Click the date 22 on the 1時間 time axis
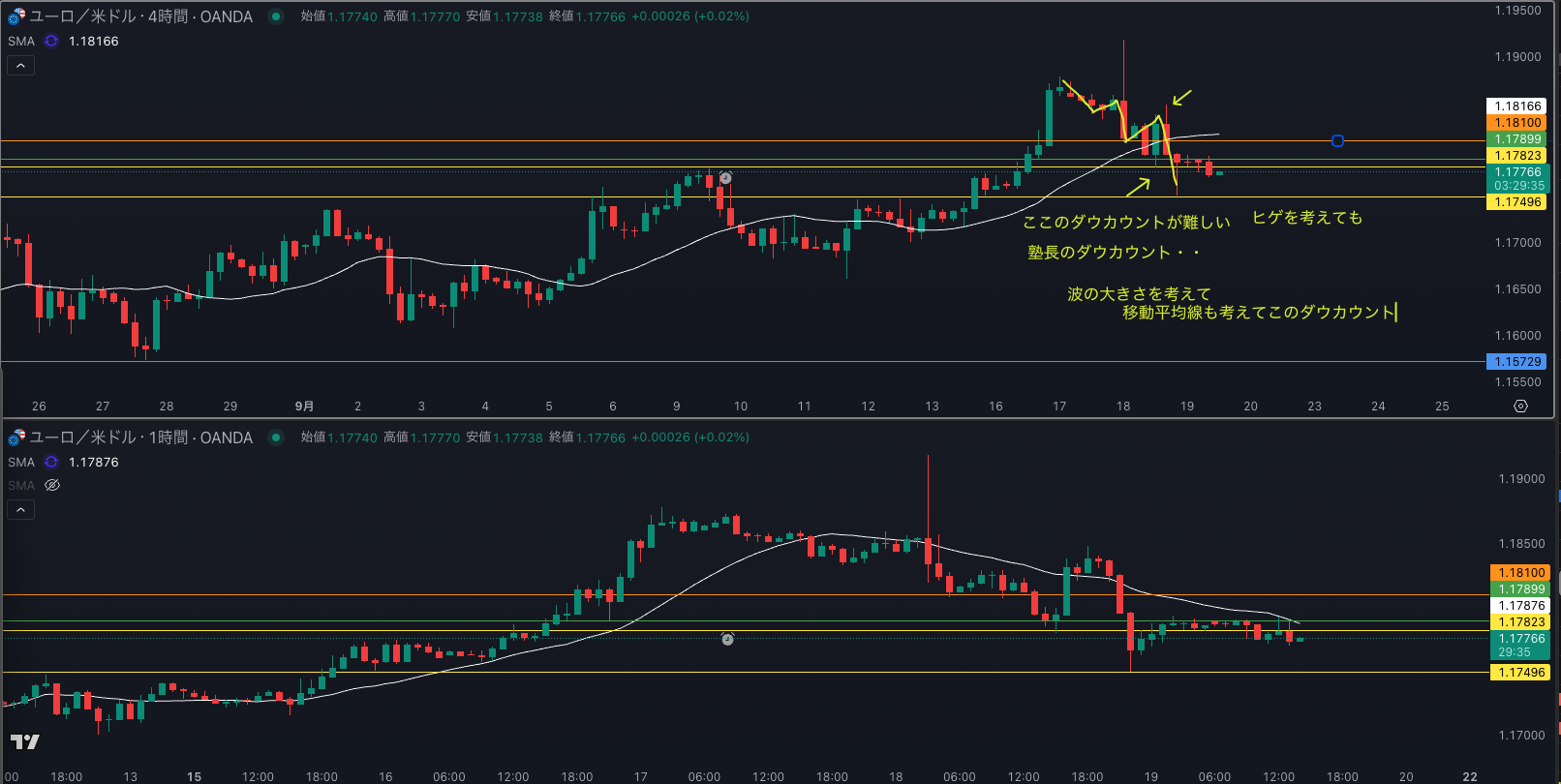 (1470, 777)
